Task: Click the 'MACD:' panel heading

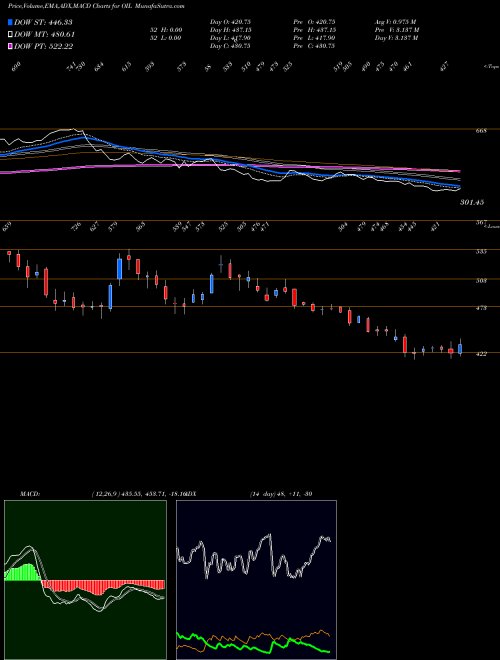Action: (x=30, y=494)
